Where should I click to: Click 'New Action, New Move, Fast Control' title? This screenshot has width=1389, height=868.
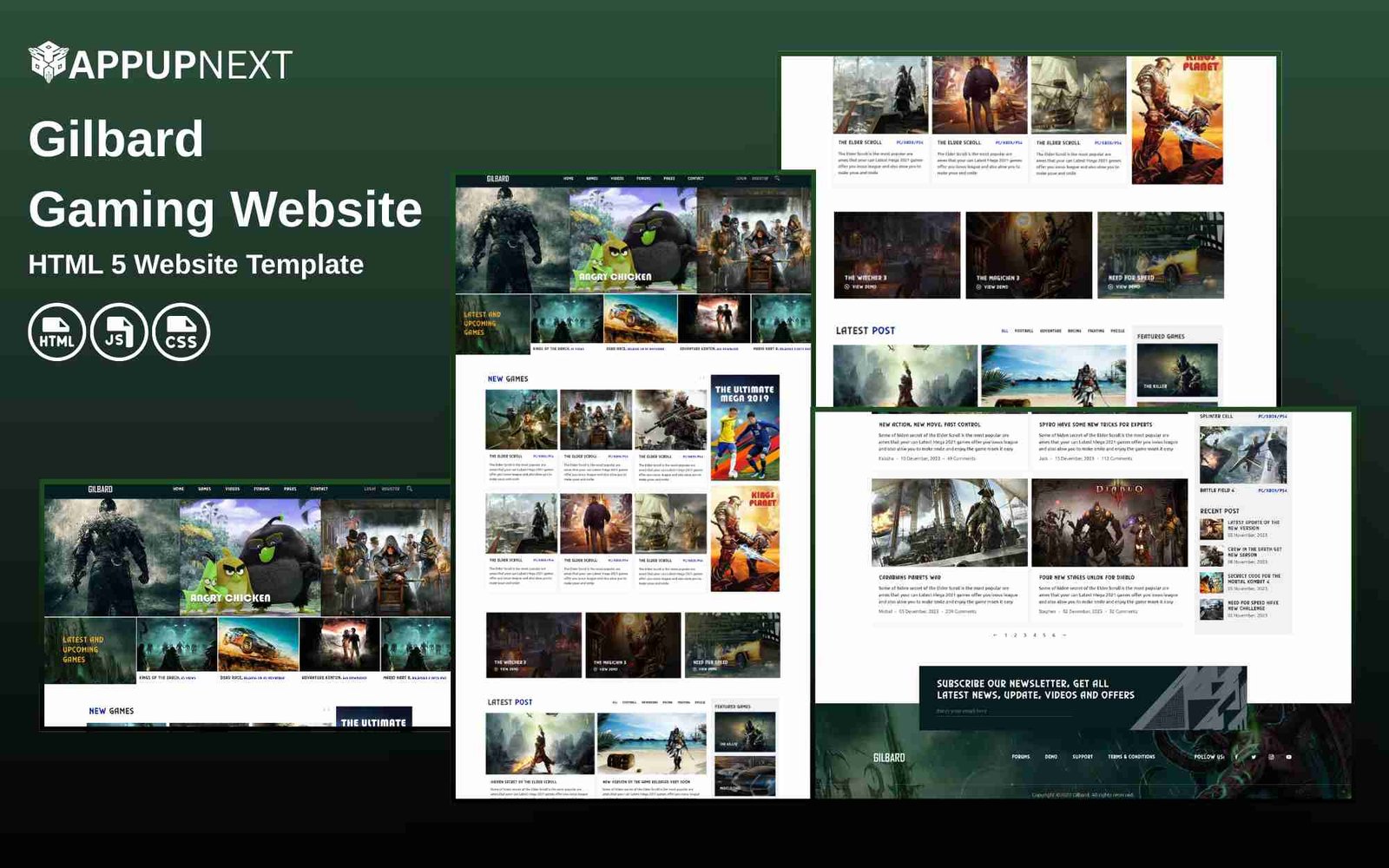pos(930,424)
